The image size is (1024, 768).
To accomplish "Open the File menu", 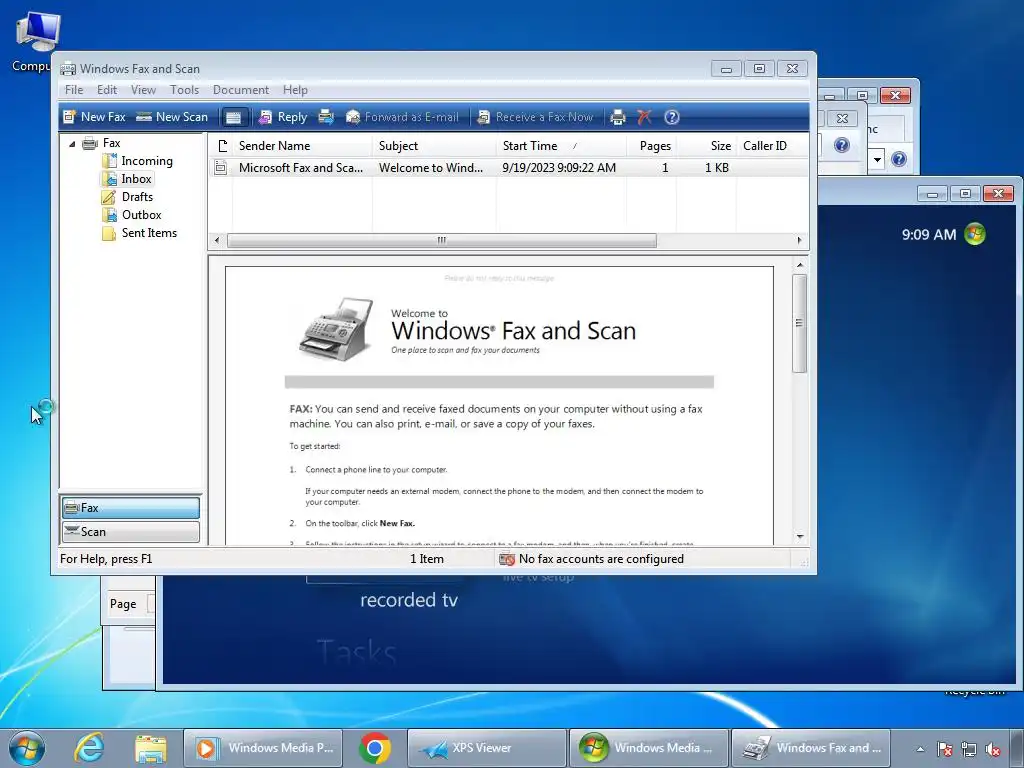I will [x=74, y=89].
